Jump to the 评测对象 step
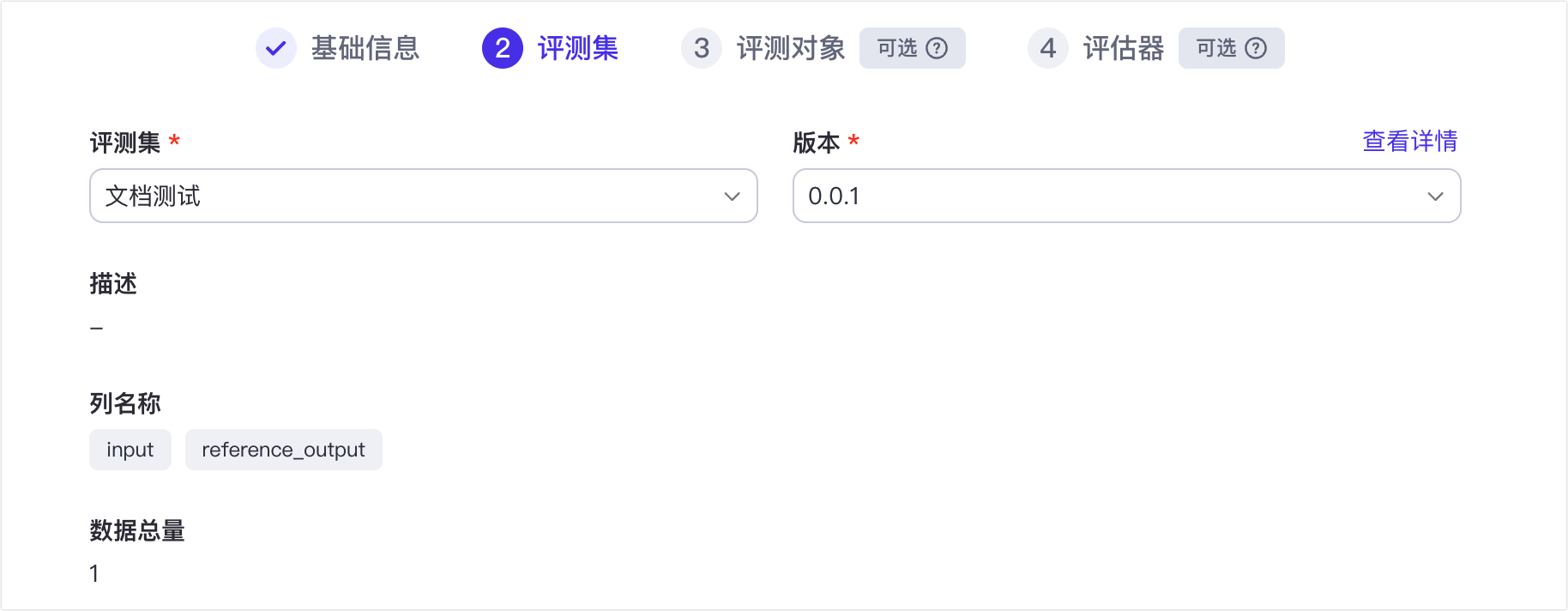 coord(791,48)
